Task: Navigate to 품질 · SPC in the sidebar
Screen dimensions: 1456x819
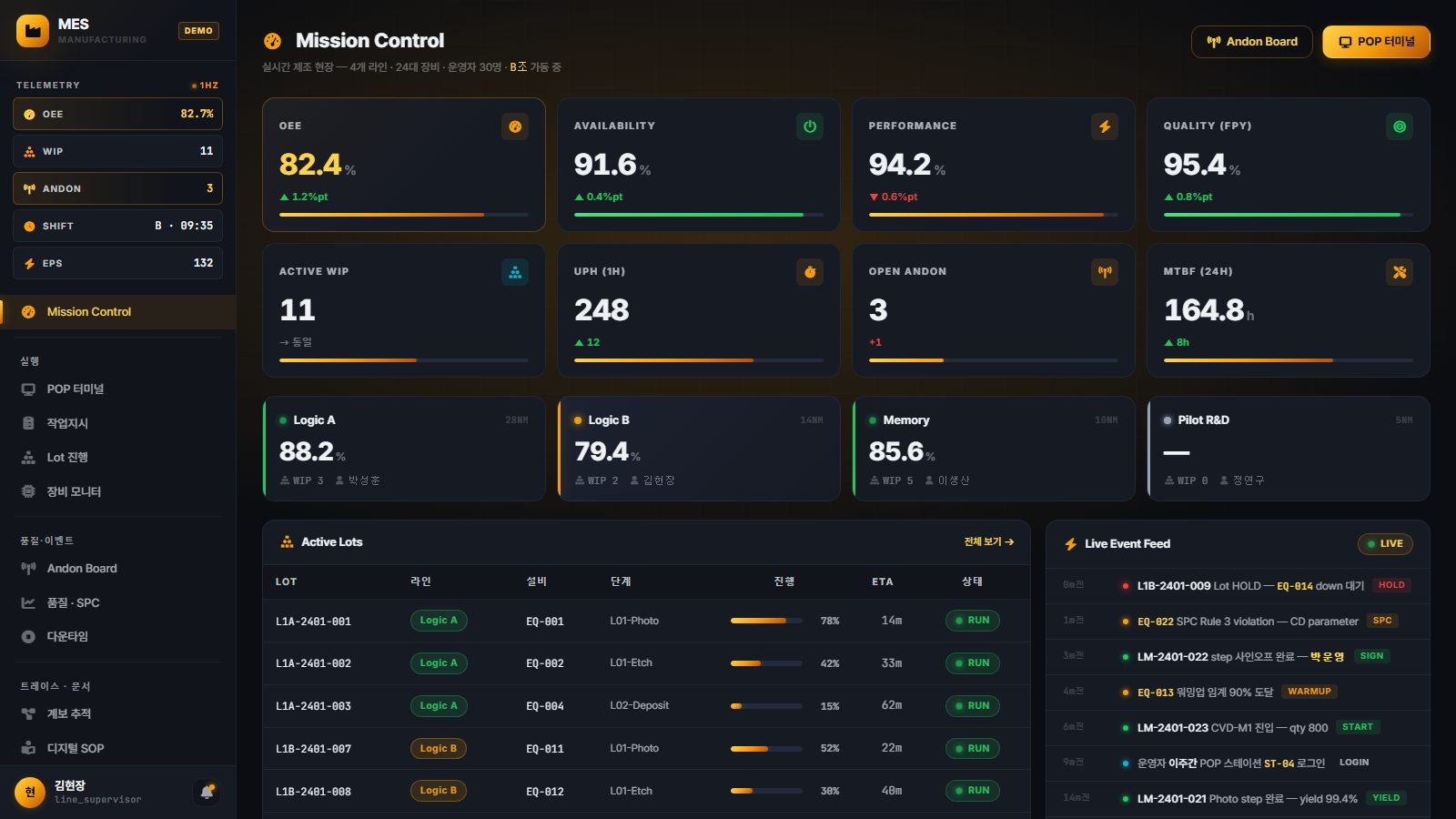Action: point(118,602)
